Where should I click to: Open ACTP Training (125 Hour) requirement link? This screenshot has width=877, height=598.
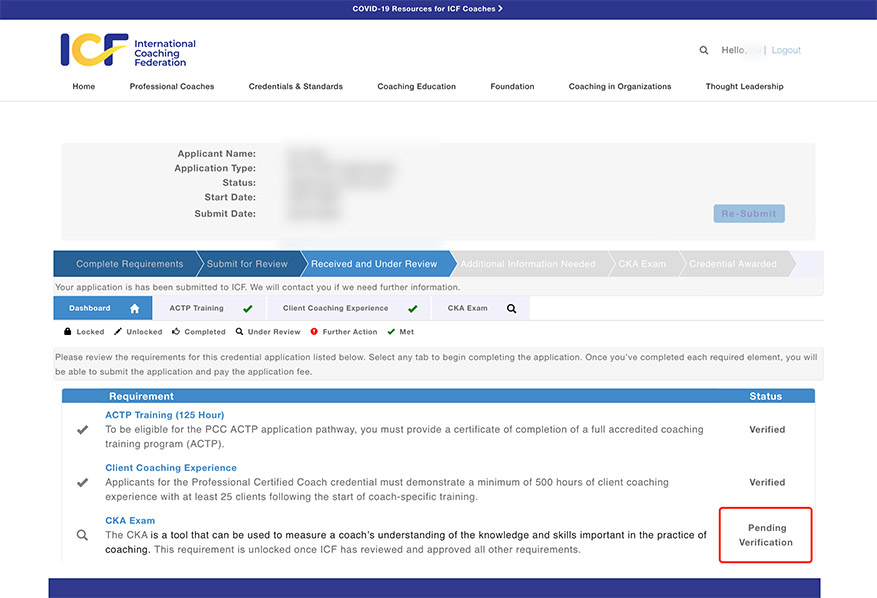(x=164, y=415)
